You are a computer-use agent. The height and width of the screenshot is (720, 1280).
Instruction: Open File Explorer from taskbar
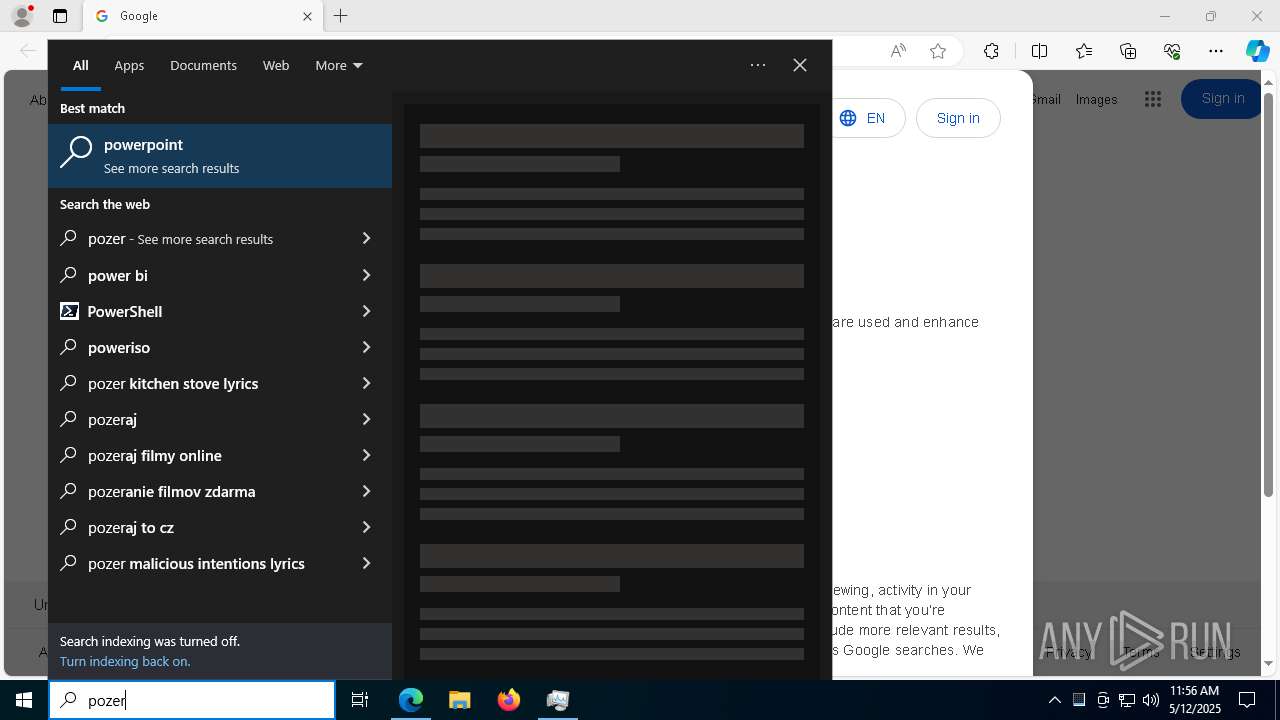tap(460, 700)
